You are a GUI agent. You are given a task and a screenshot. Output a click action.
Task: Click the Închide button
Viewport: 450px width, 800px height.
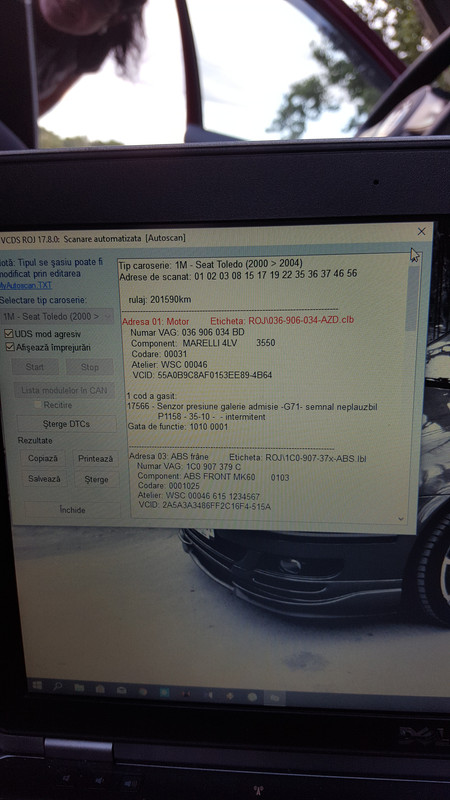tap(73, 510)
